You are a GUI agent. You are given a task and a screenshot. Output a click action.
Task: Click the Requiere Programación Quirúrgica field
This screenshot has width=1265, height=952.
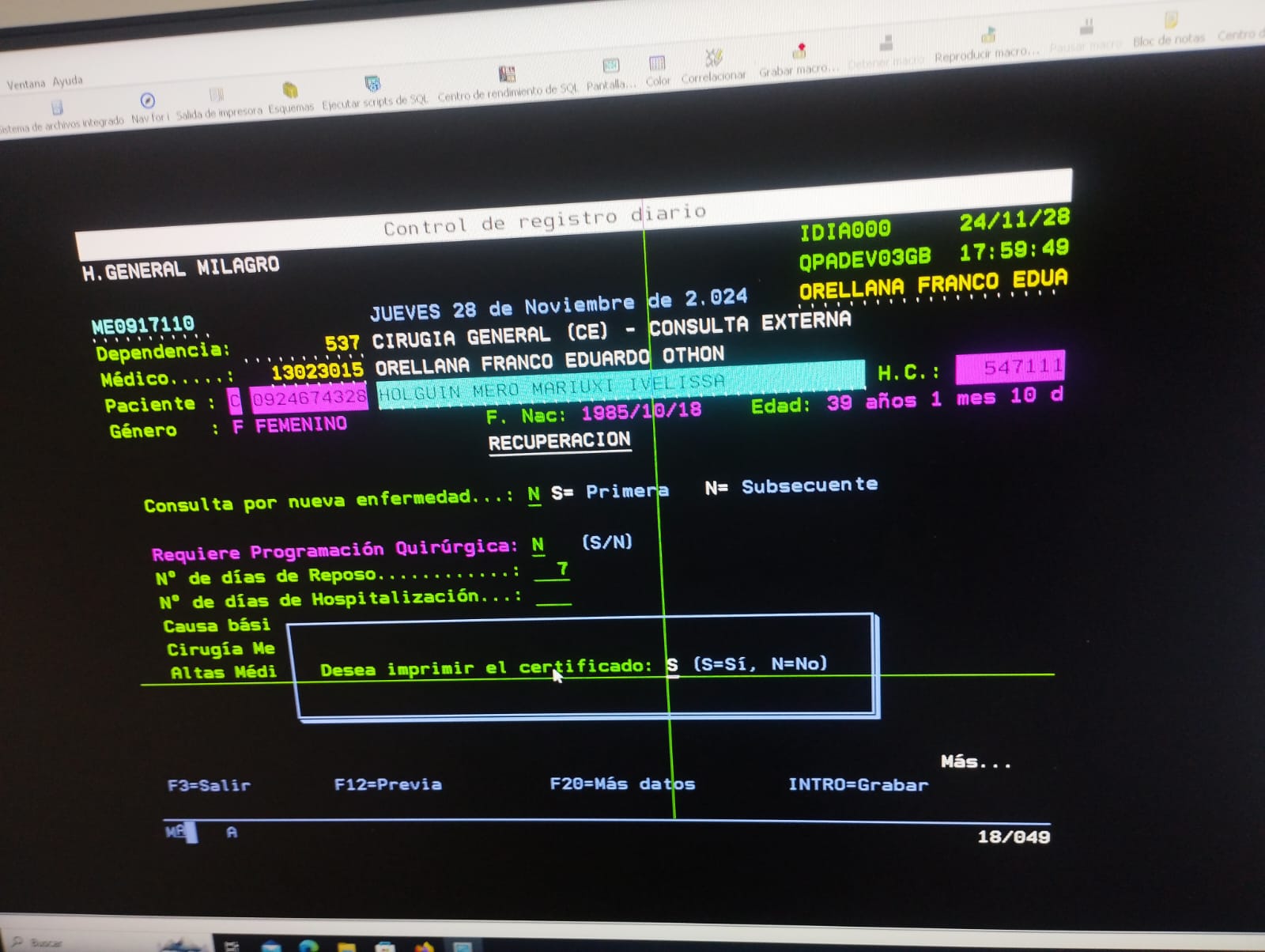point(538,545)
